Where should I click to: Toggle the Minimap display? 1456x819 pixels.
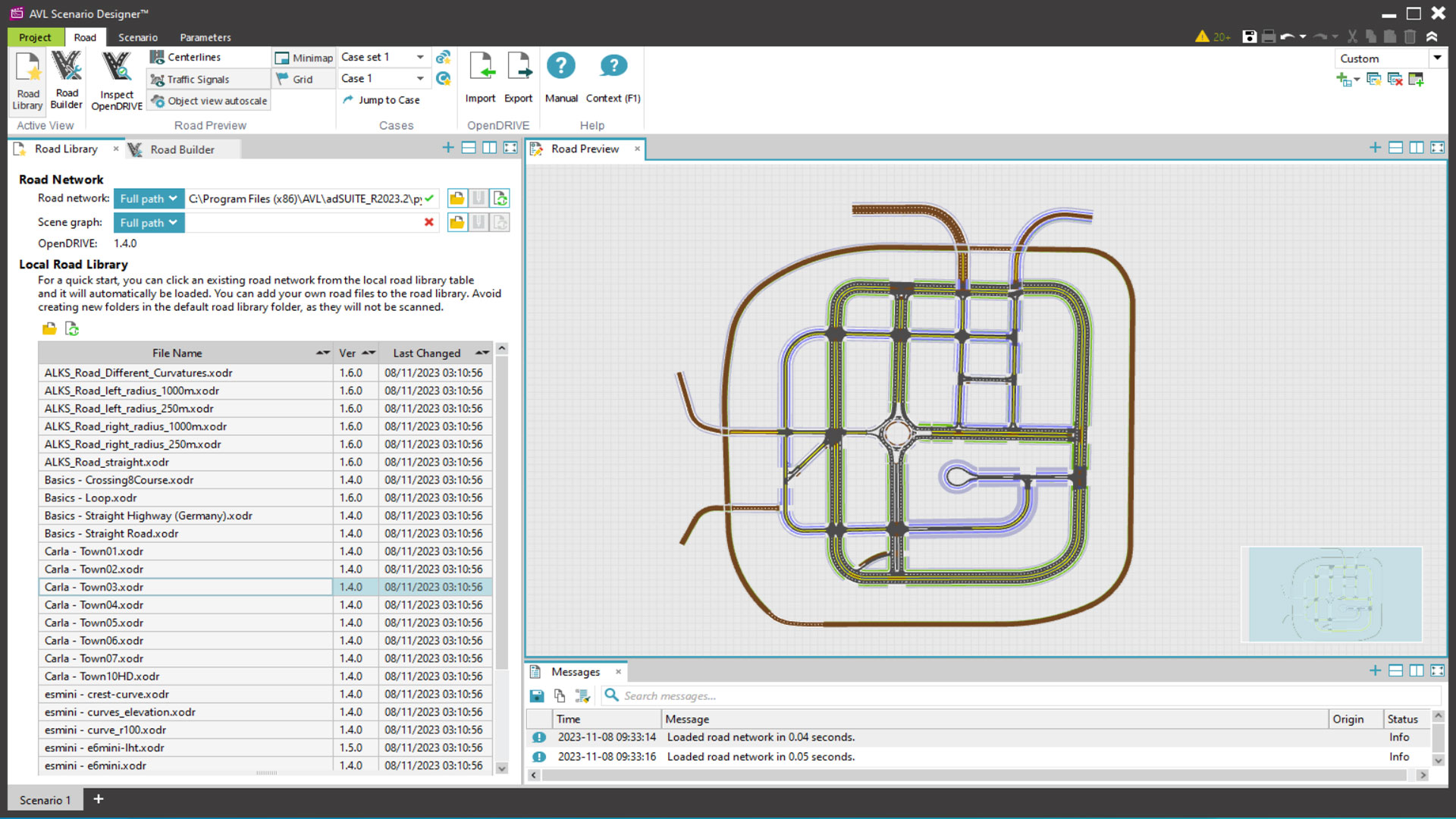click(x=304, y=58)
